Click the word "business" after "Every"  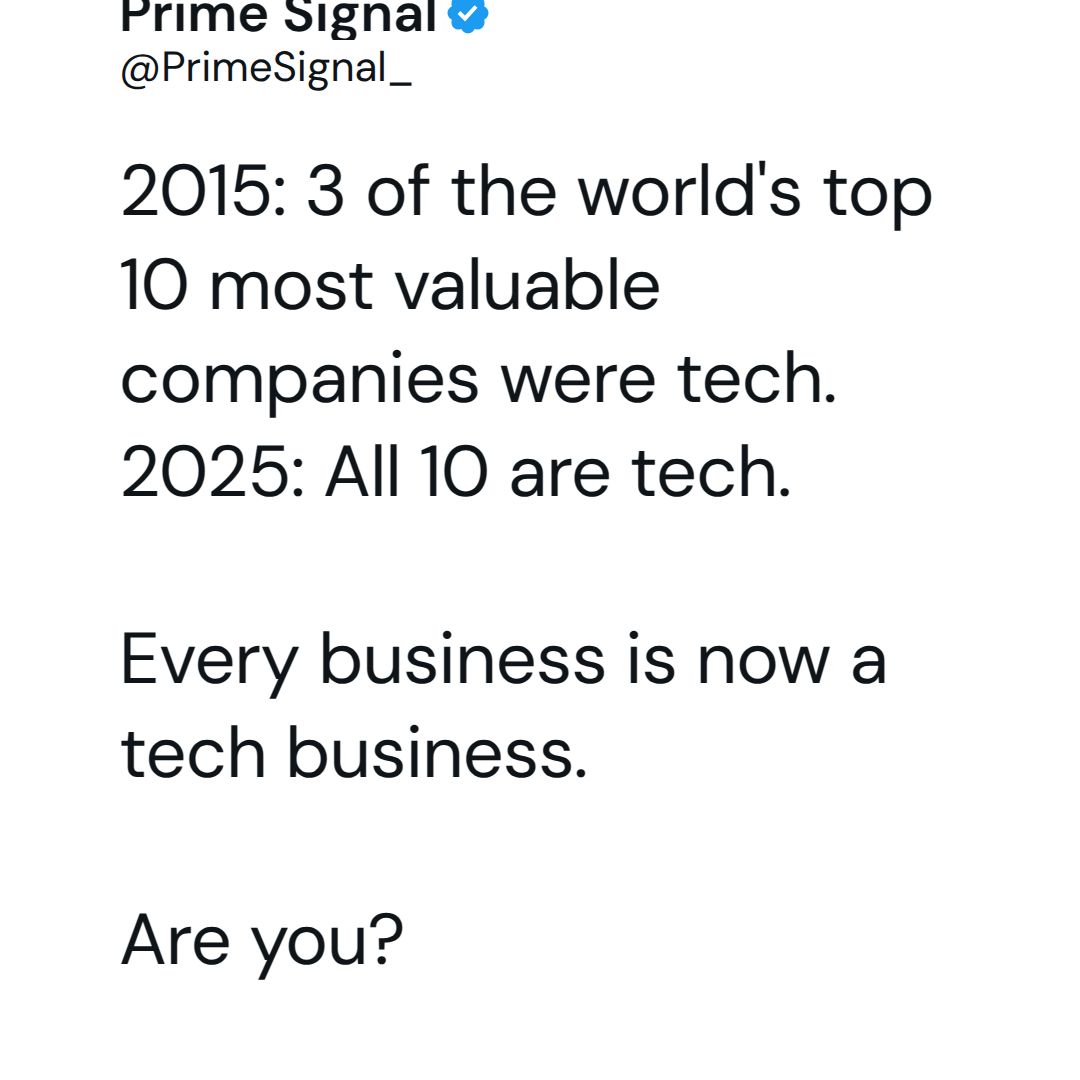pos(462,661)
